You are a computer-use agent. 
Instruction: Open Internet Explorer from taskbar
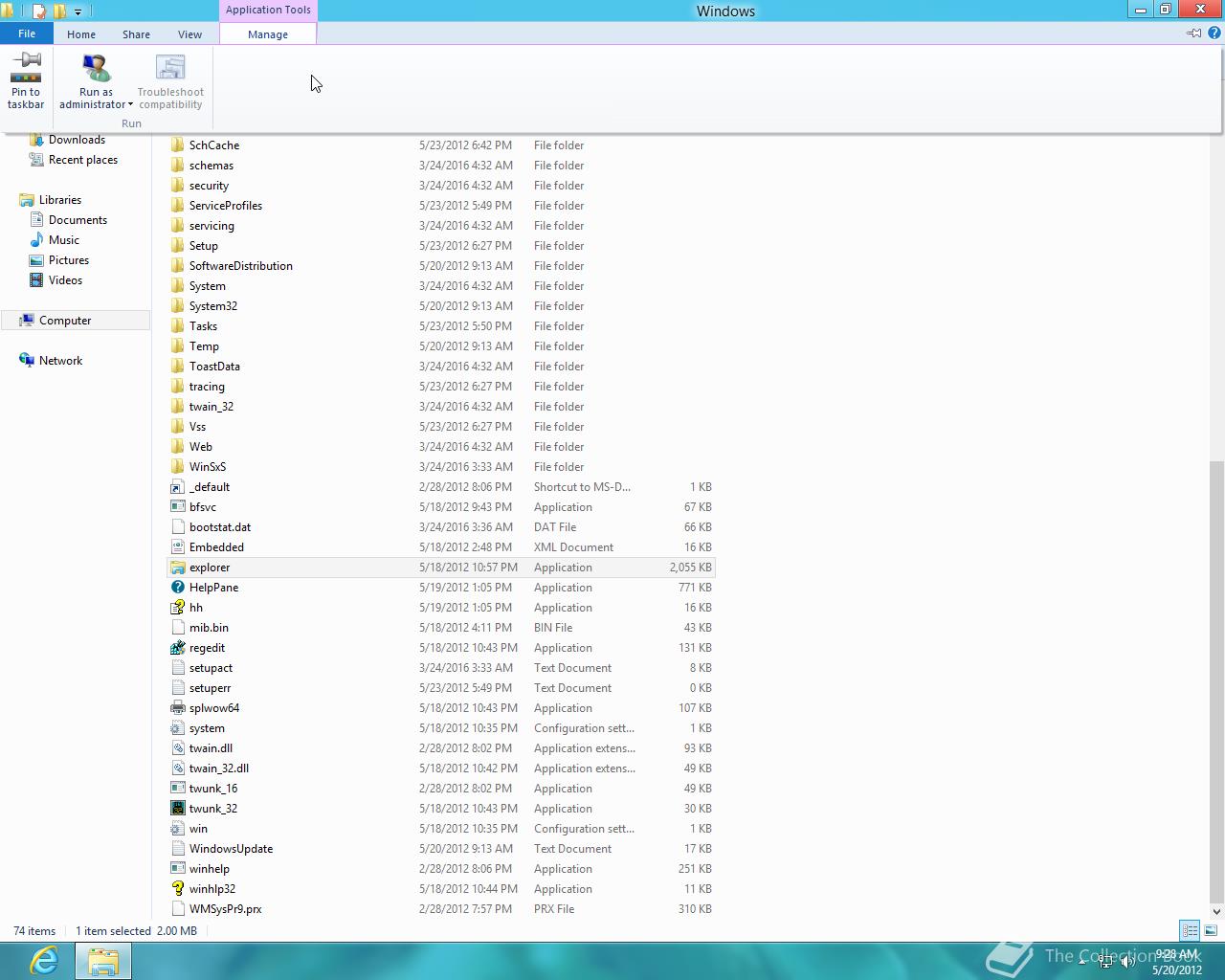[44, 961]
